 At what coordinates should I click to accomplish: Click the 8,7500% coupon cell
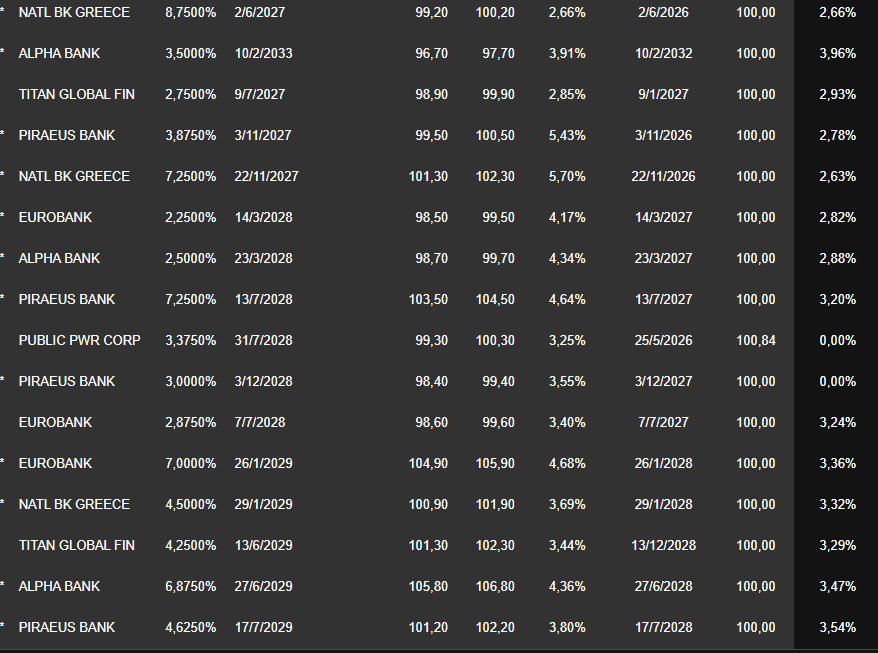pyautogui.click(x=190, y=12)
